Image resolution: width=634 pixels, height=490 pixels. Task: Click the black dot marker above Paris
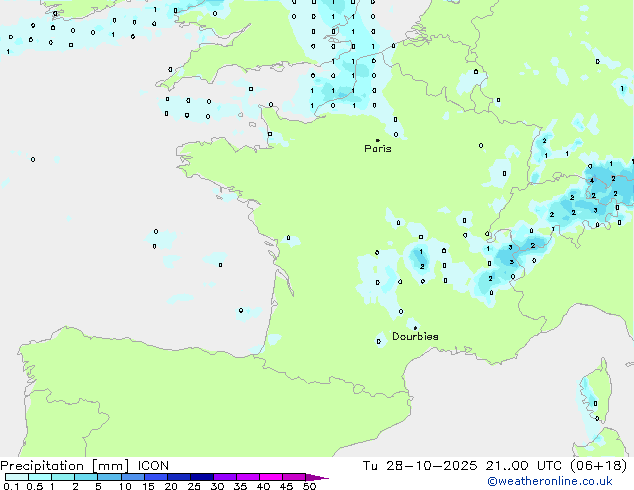(x=378, y=140)
